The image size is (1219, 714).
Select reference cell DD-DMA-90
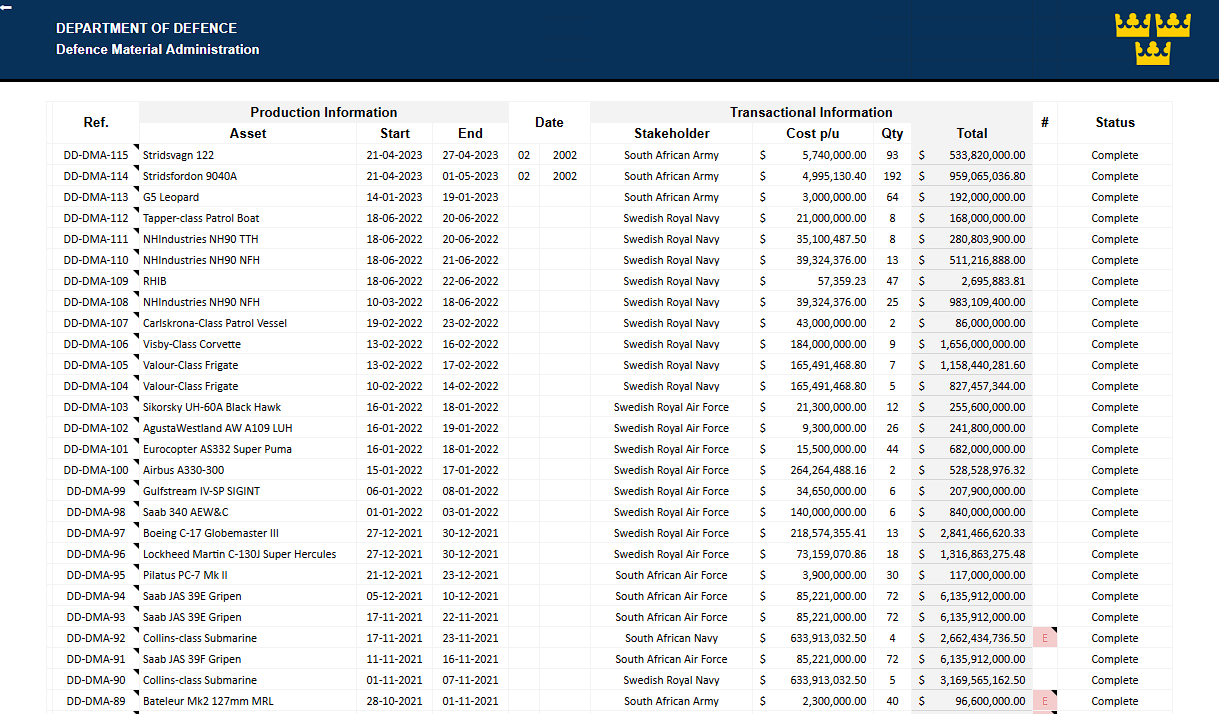96,680
